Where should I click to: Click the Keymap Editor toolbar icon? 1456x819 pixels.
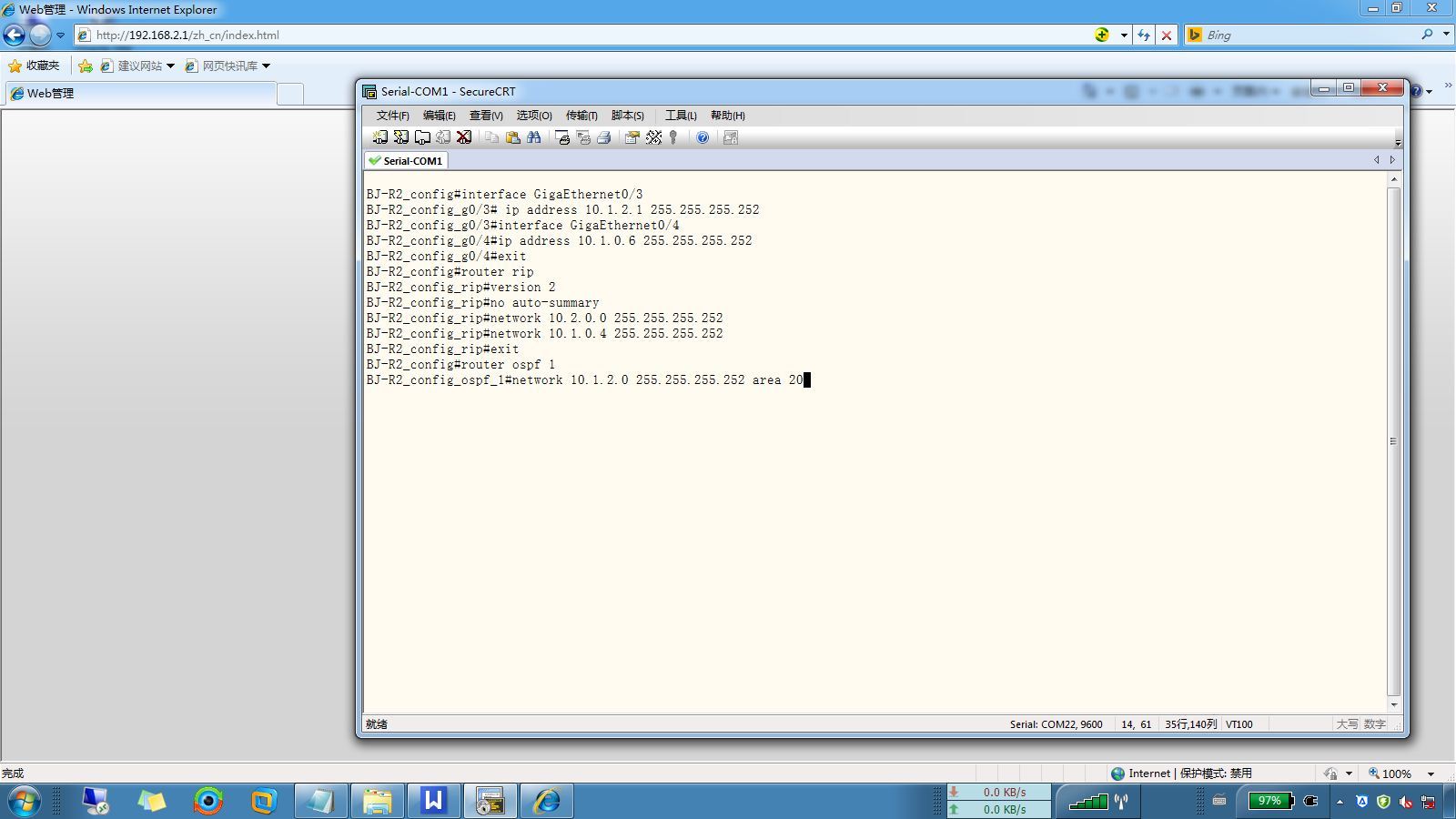tap(653, 137)
